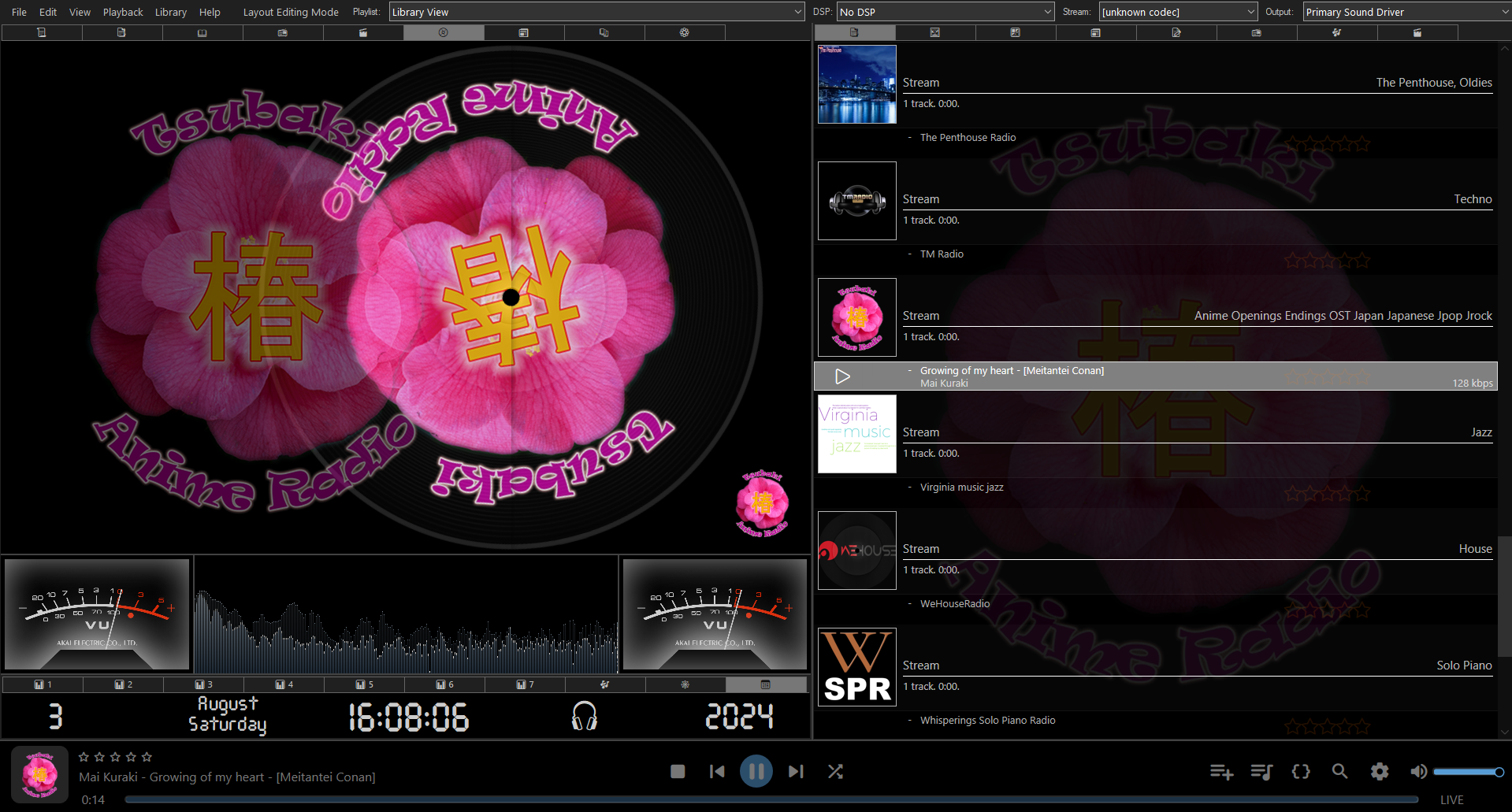
Task: Open the Help menu
Action: pyautogui.click(x=210, y=12)
